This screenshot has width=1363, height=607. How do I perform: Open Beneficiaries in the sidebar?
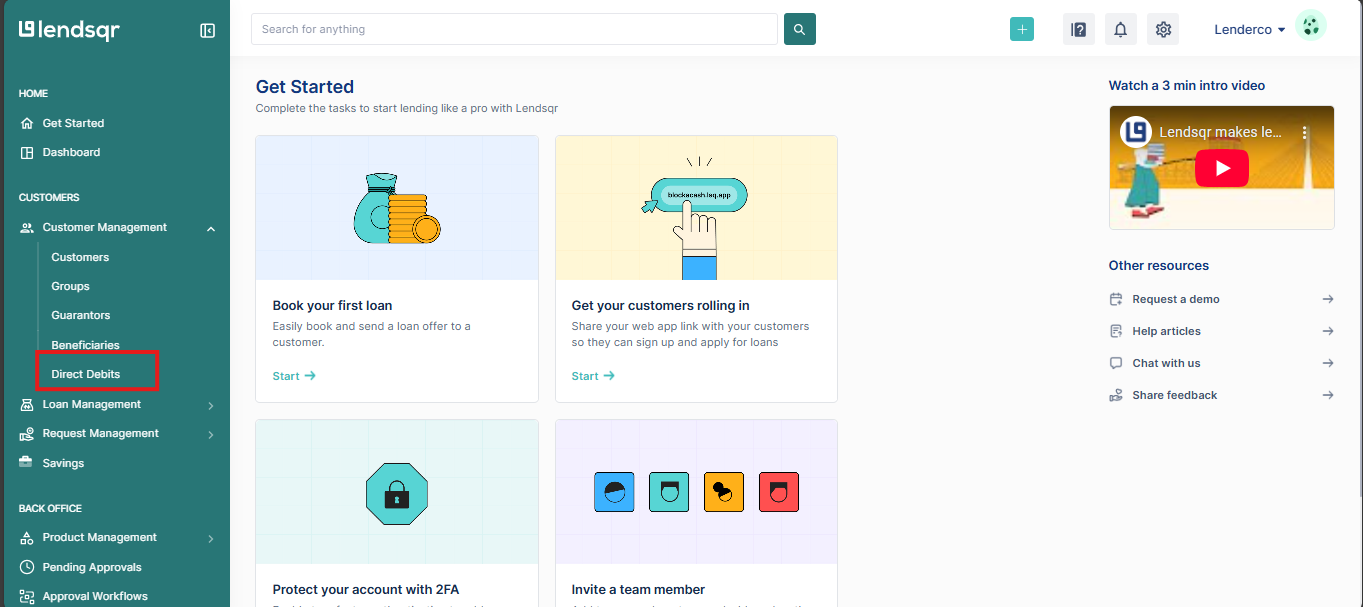point(86,345)
